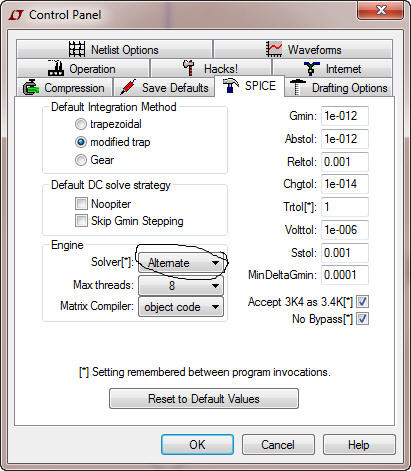
Task: Confirm settings with the OK button
Action: (197, 444)
